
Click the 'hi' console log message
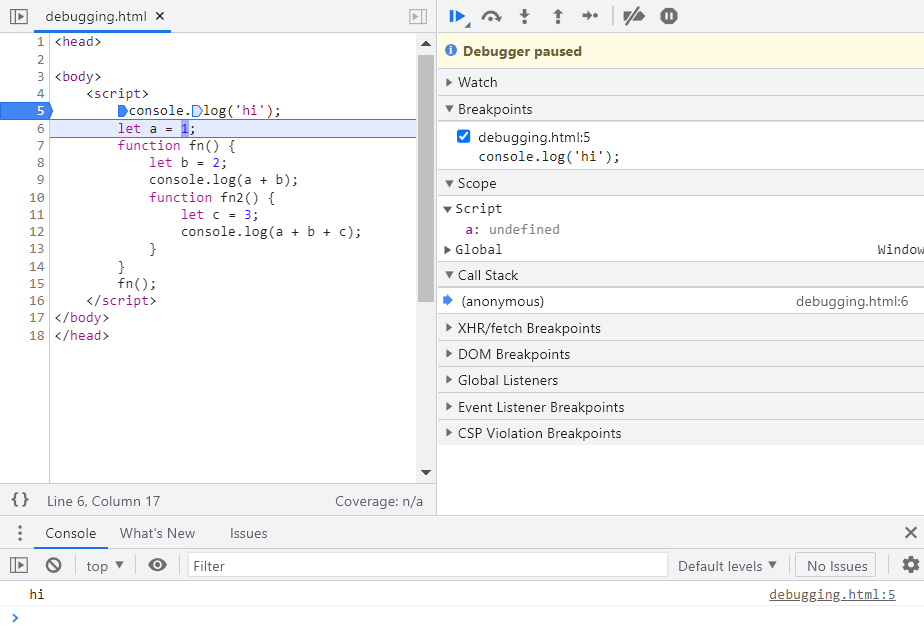(37, 594)
